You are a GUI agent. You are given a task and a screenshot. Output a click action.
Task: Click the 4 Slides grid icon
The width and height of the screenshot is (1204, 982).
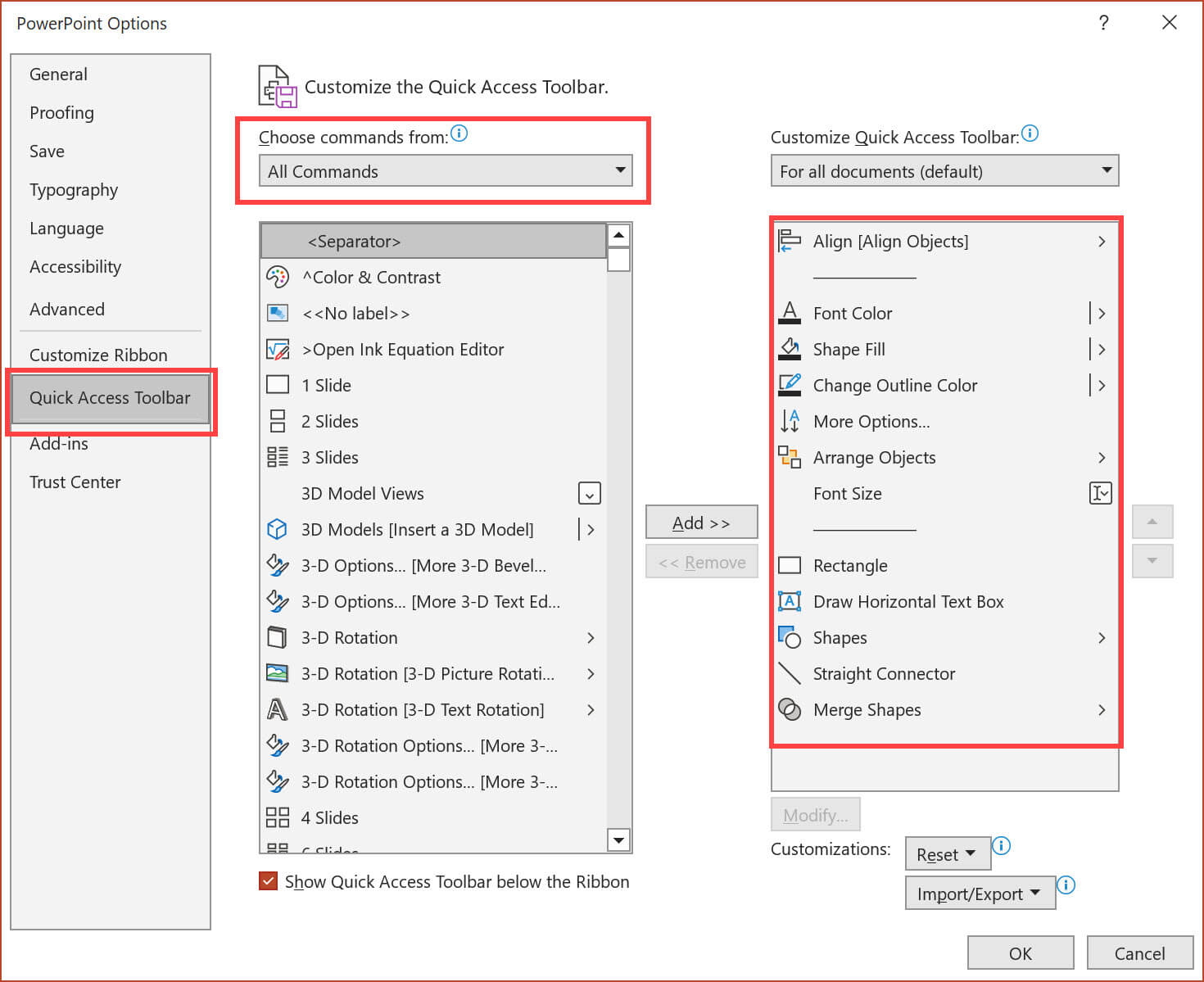278,817
